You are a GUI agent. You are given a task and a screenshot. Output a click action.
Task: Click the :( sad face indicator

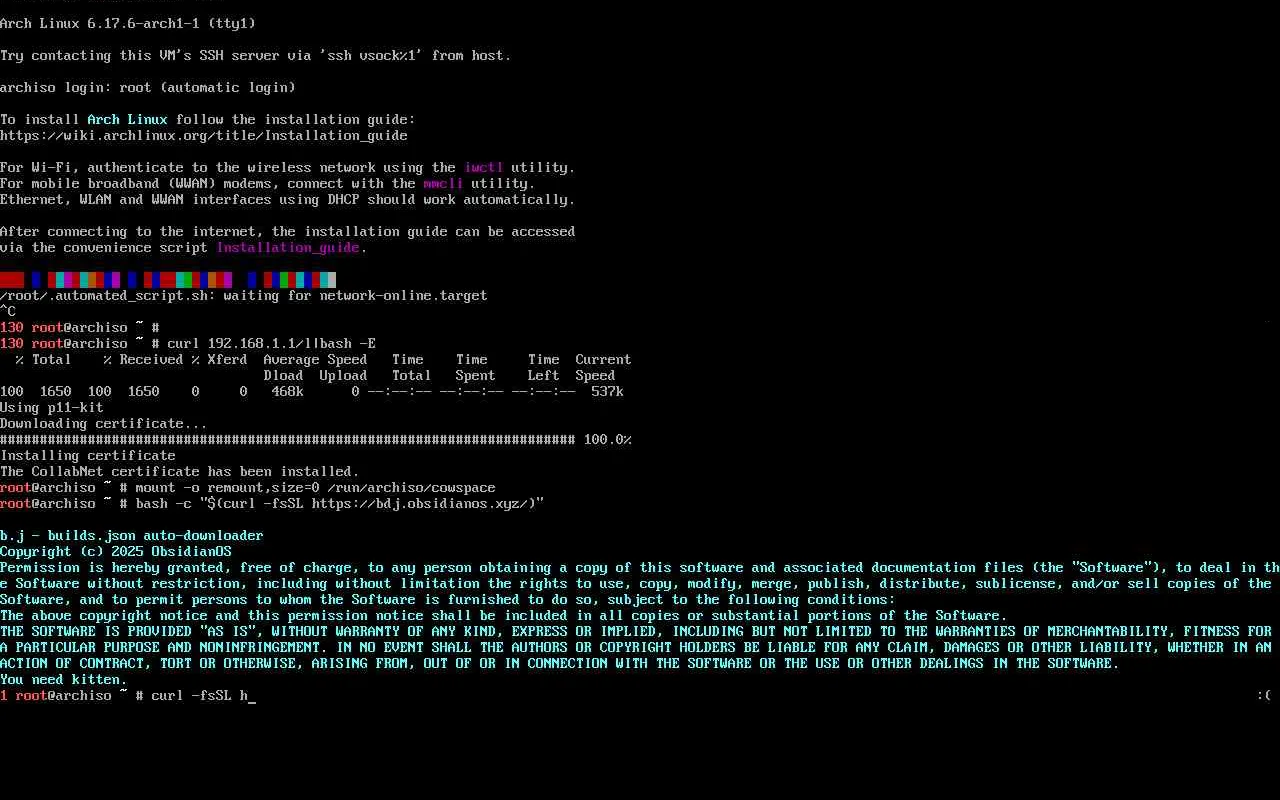tap(1264, 695)
